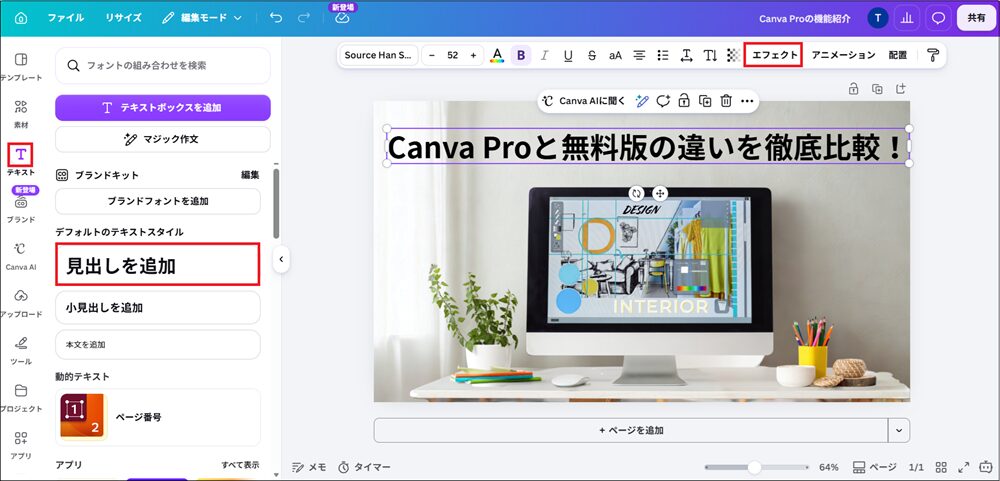1000x481 pixels.
Task: Click テキストボックスを追加 button
Action: coord(163,108)
